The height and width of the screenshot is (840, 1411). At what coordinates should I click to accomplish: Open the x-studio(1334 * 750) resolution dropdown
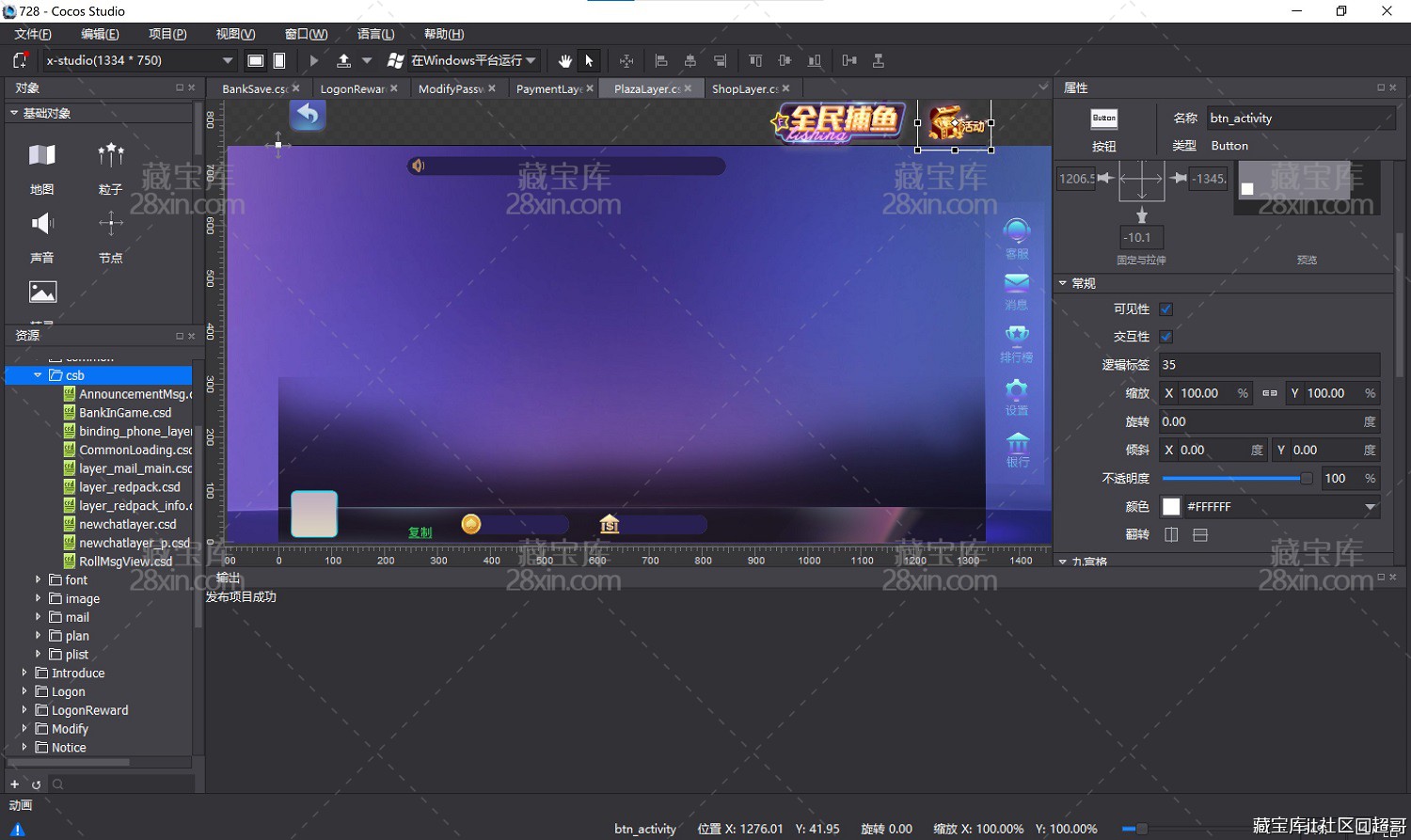(139, 60)
